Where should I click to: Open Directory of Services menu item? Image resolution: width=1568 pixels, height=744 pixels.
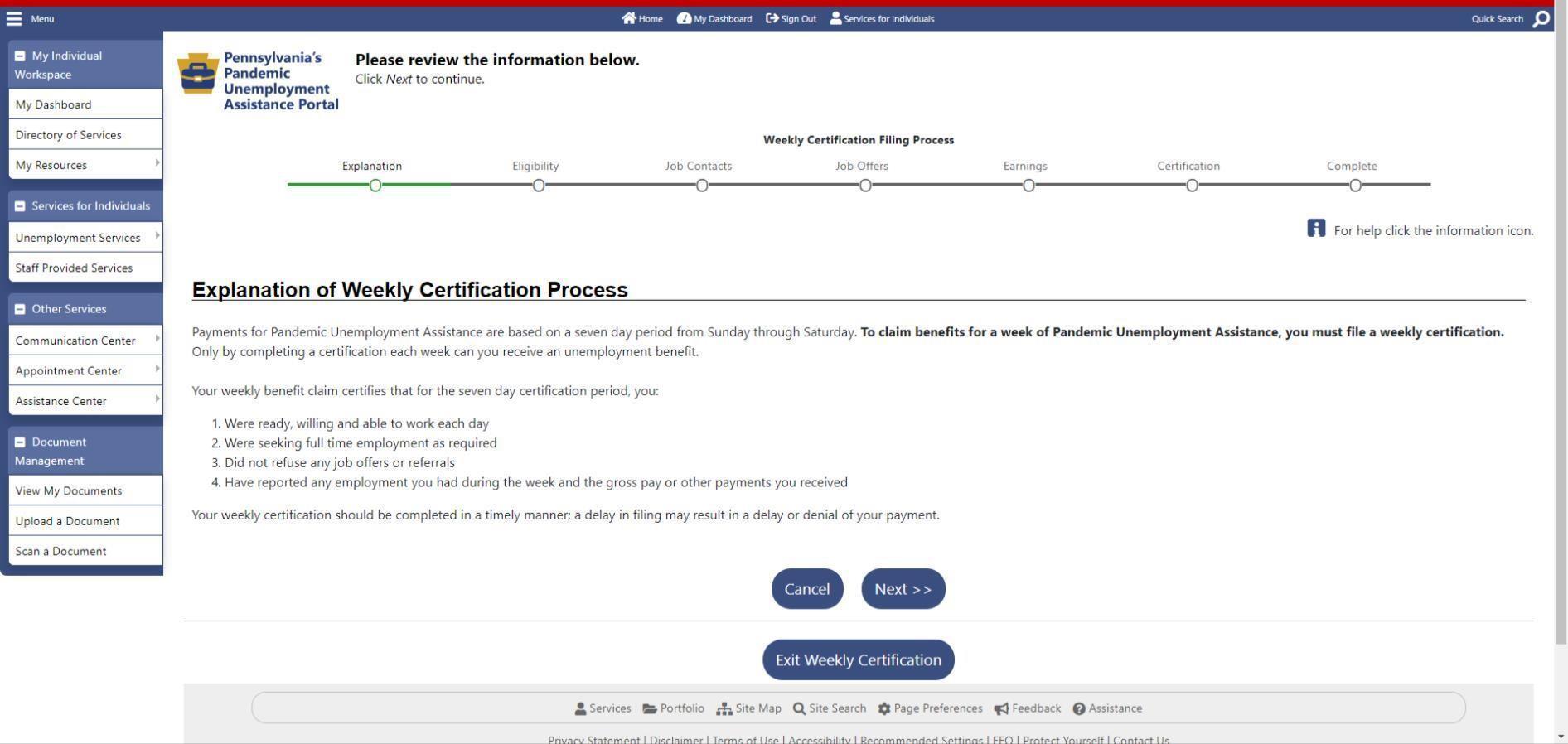(x=68, y=135)
